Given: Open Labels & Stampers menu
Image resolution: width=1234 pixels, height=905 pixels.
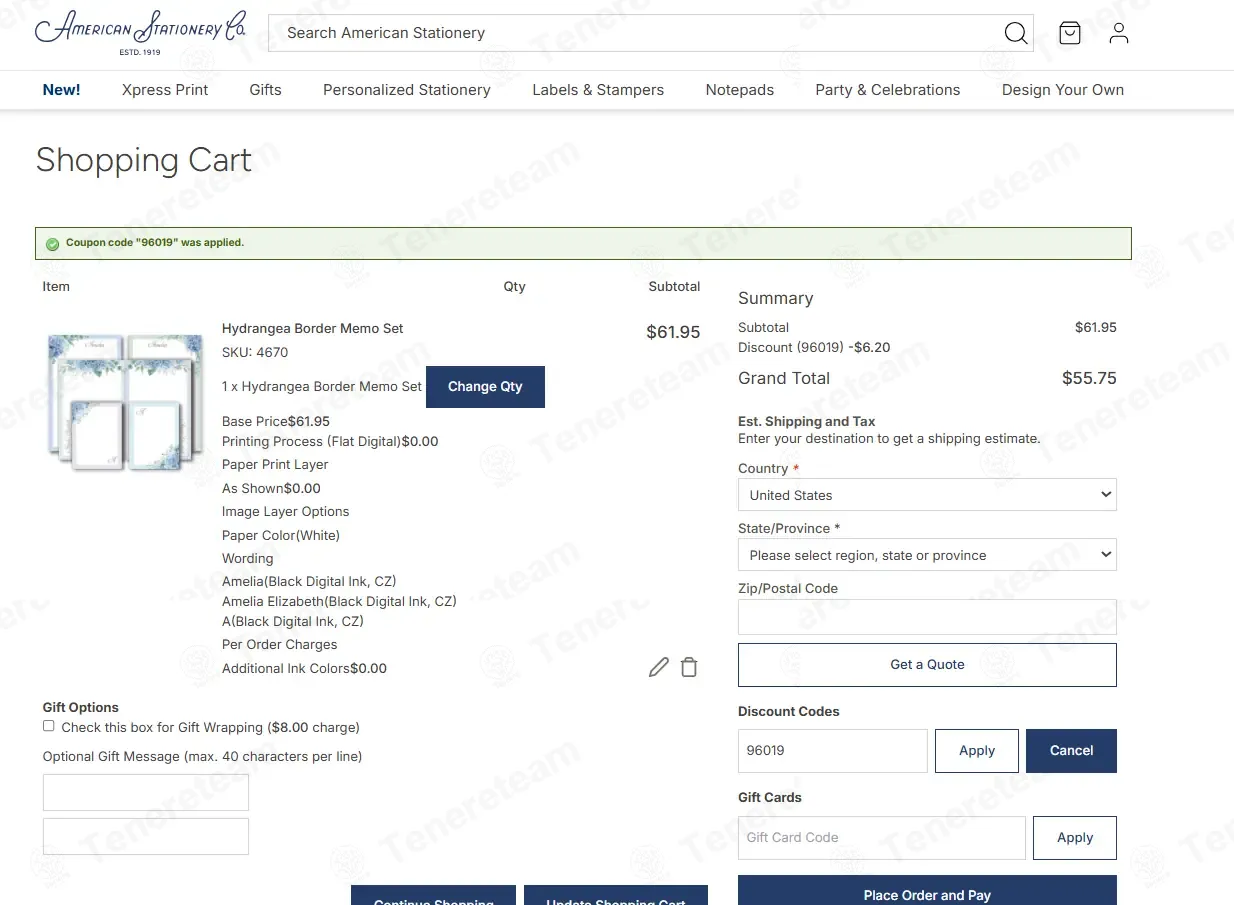Looking at the screenshot, I should [x=598, y=90].
